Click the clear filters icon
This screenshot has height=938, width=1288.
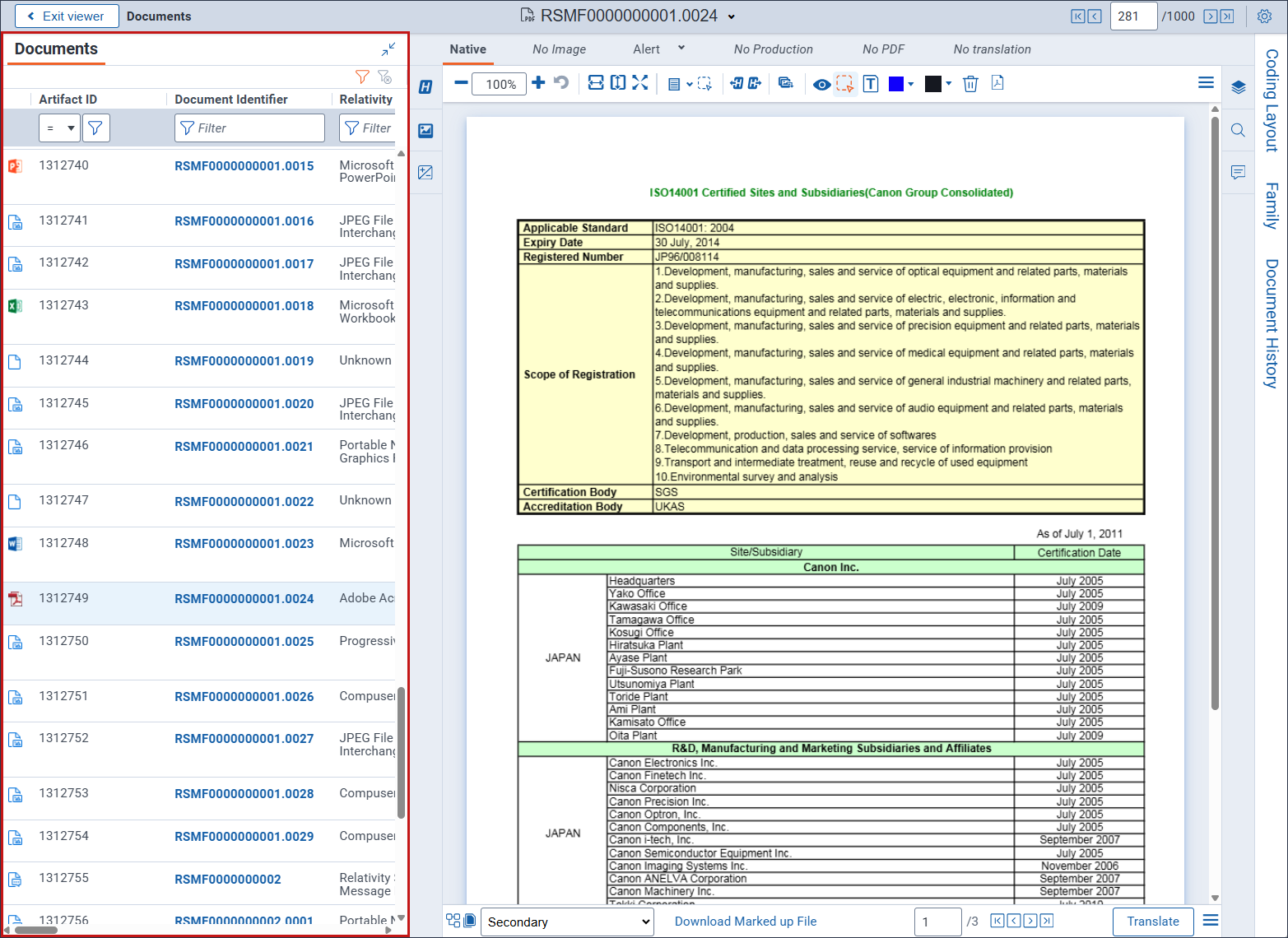(x=384, y=77)
